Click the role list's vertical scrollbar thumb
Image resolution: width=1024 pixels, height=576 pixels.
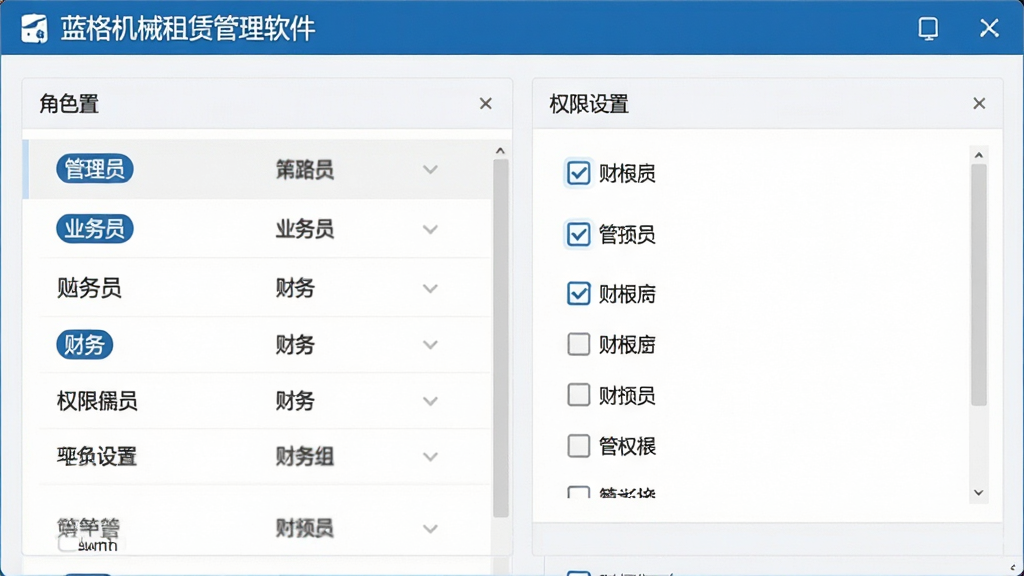(x=501, y=338)
